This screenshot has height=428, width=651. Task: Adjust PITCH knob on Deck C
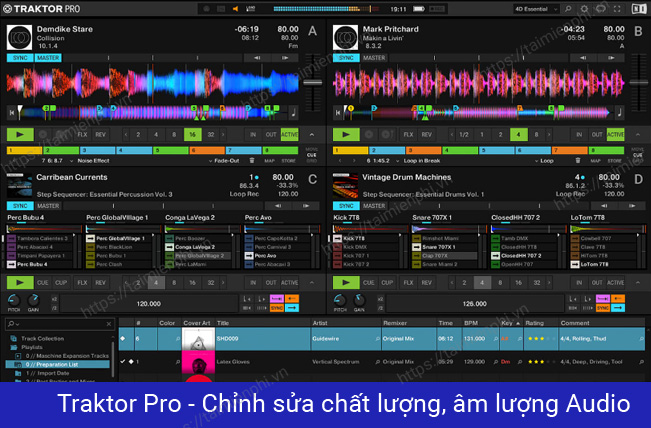click(13, 300)
